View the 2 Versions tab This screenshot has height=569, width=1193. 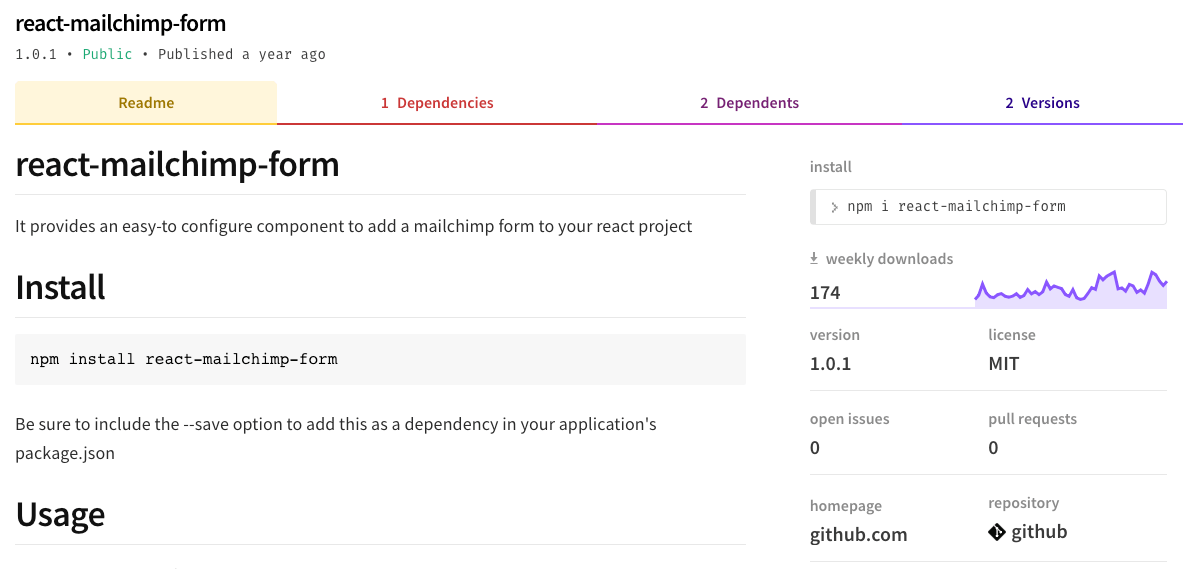[x=1042, y=103]
